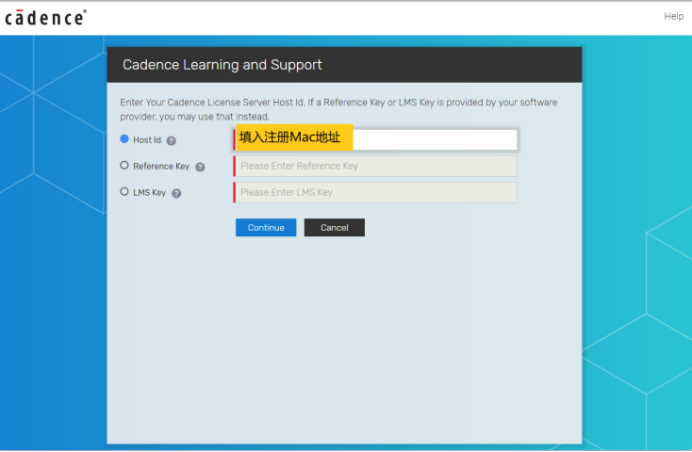Screen dimensions: 692x452
Task: Click the Cadence Learning and Support title
Action: pos(222,65)
